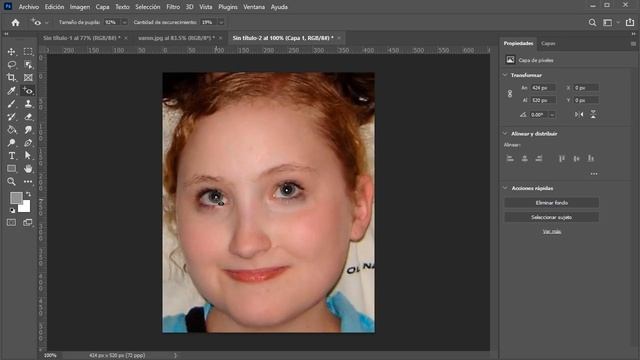This screenshot has height=360, width=640.
Task: Toggle the width-height link constraint
Action: click(x=510, y=94)
